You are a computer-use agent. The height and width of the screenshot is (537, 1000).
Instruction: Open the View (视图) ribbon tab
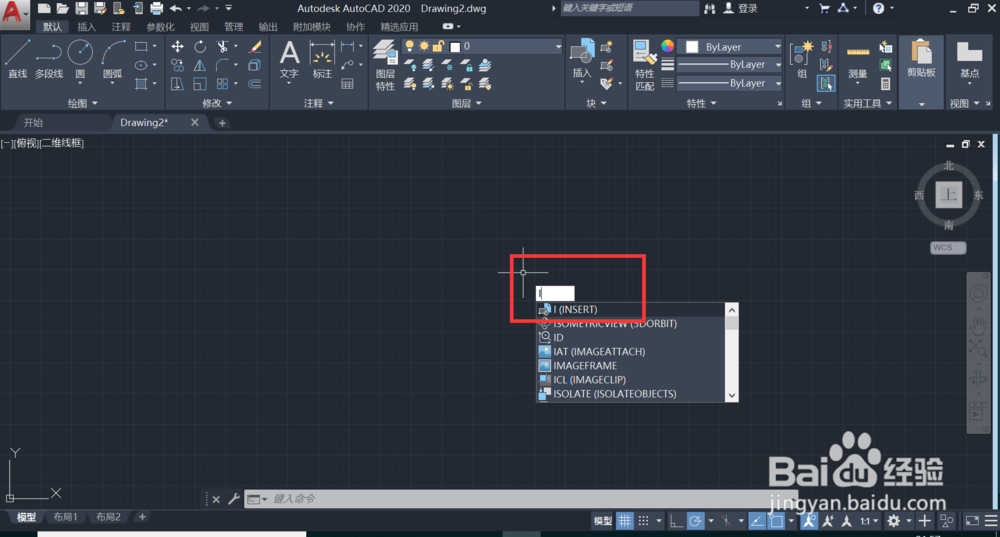click(199, 27)
